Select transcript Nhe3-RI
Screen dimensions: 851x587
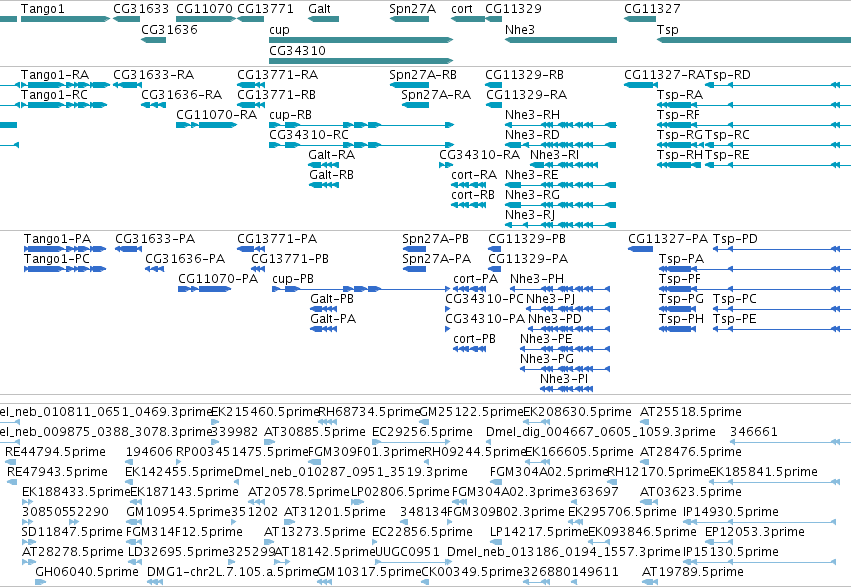coord(554,155)
